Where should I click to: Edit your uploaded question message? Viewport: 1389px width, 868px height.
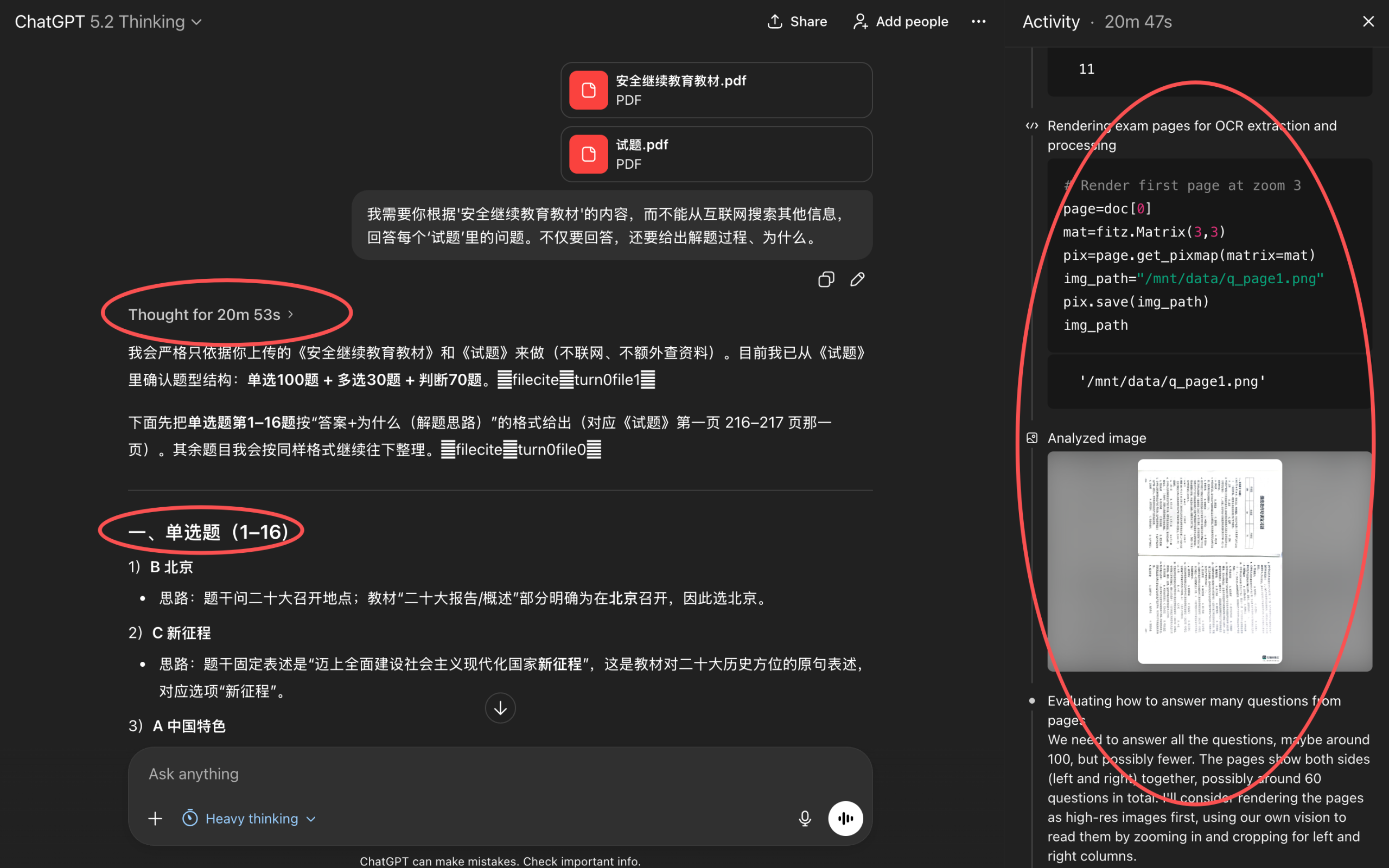(856, 279)
